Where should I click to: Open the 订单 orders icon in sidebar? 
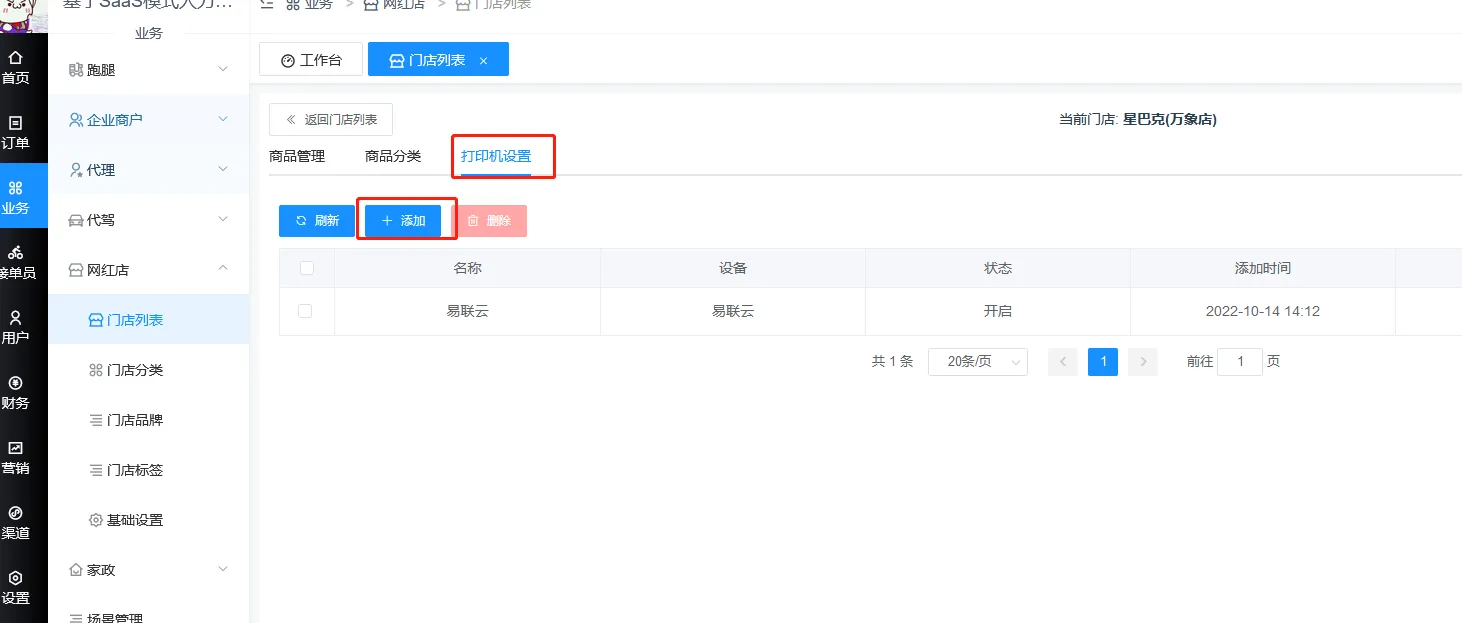click(15, 123)
